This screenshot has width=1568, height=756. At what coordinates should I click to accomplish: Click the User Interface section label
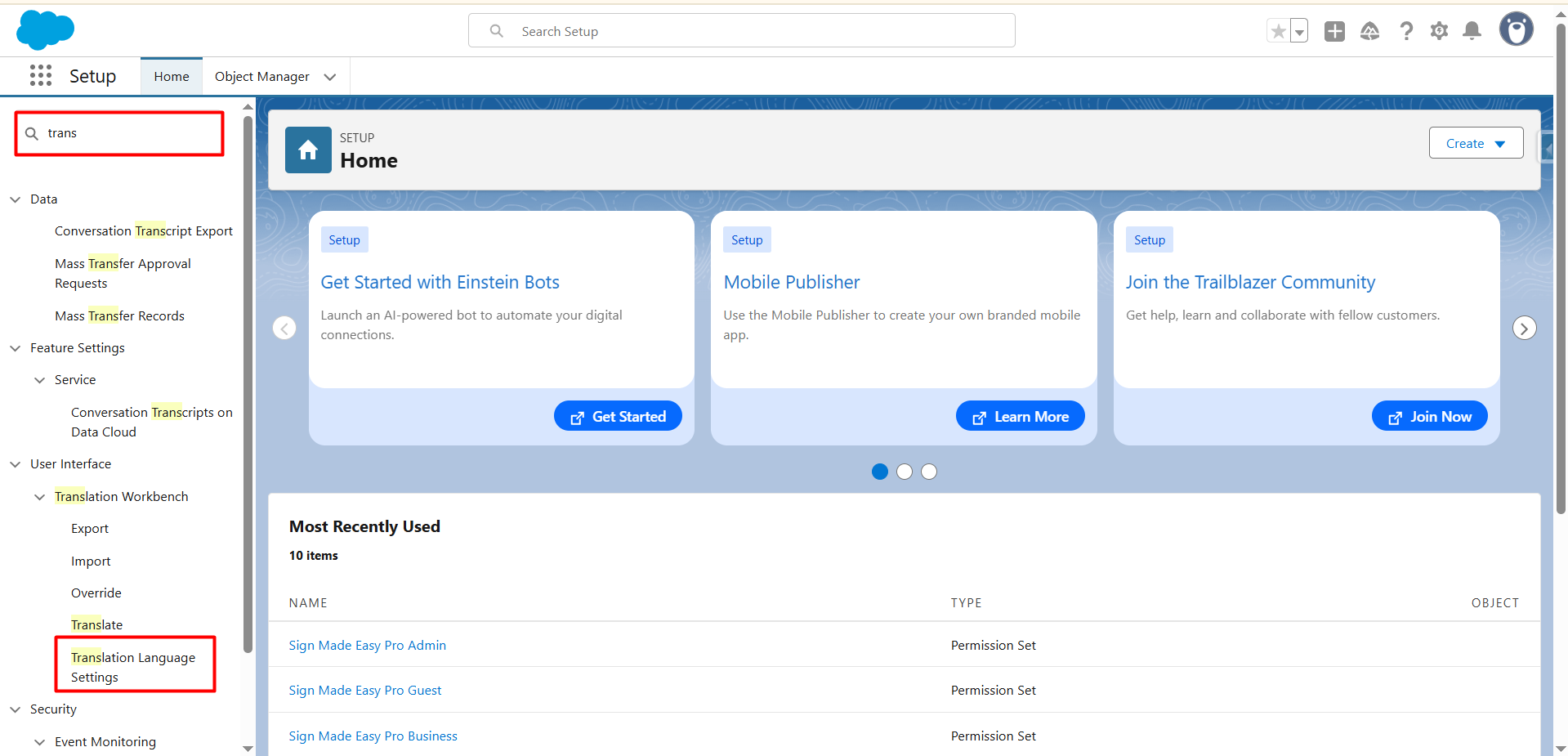[71, 464]
